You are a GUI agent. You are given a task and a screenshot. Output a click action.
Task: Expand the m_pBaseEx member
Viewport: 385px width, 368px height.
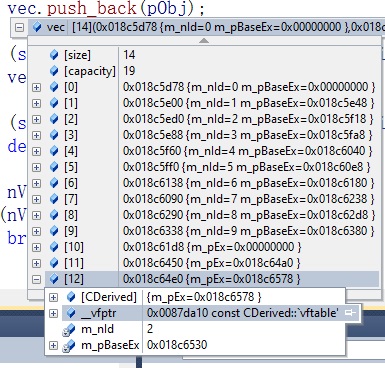tap(53, 345)
